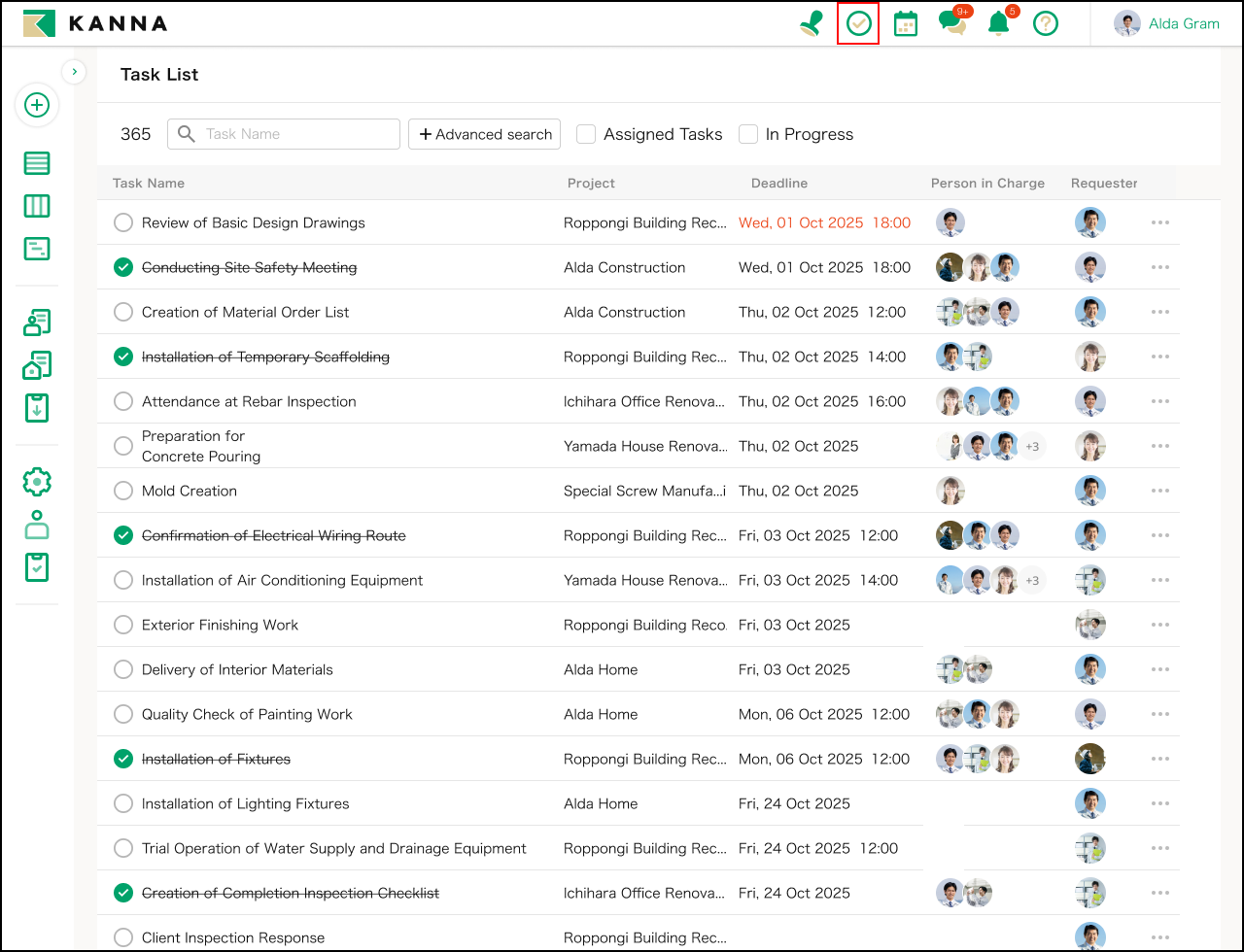Image resolution: width=1244 pixels, height=952 pixels.
Task: Open the stamp approval icon in header
Action: tap(811, 24)
